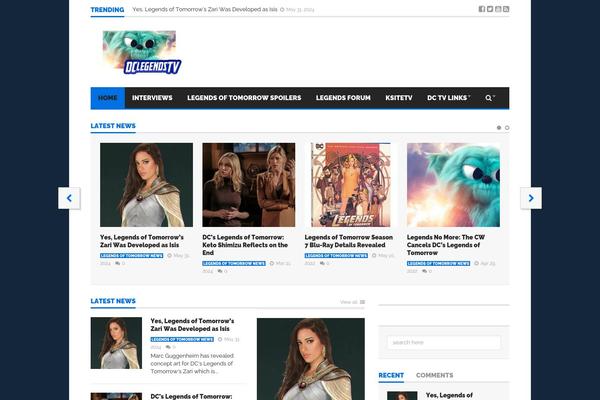Viewport: 600px width, 400px height.
Task: Click category tag under Legends No More card
Action: tap(439, 263)
